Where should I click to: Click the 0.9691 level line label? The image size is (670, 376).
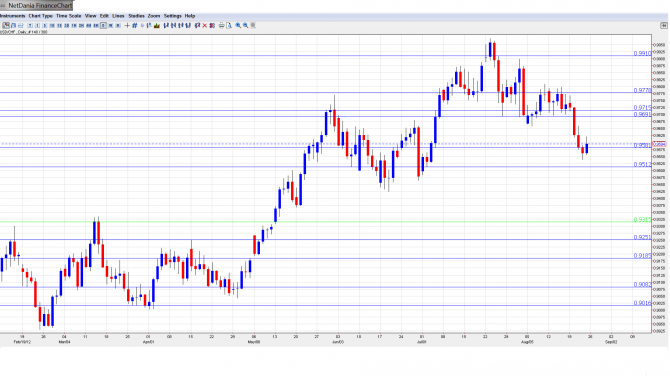click(x=642, y=115)
